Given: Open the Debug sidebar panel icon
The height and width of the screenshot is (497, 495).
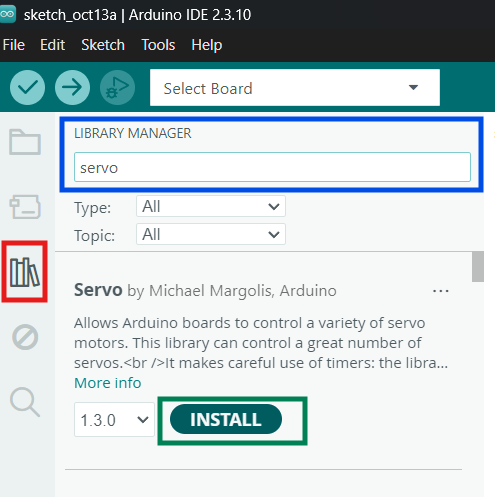Looking at the screenshot, I should (25, 337).
